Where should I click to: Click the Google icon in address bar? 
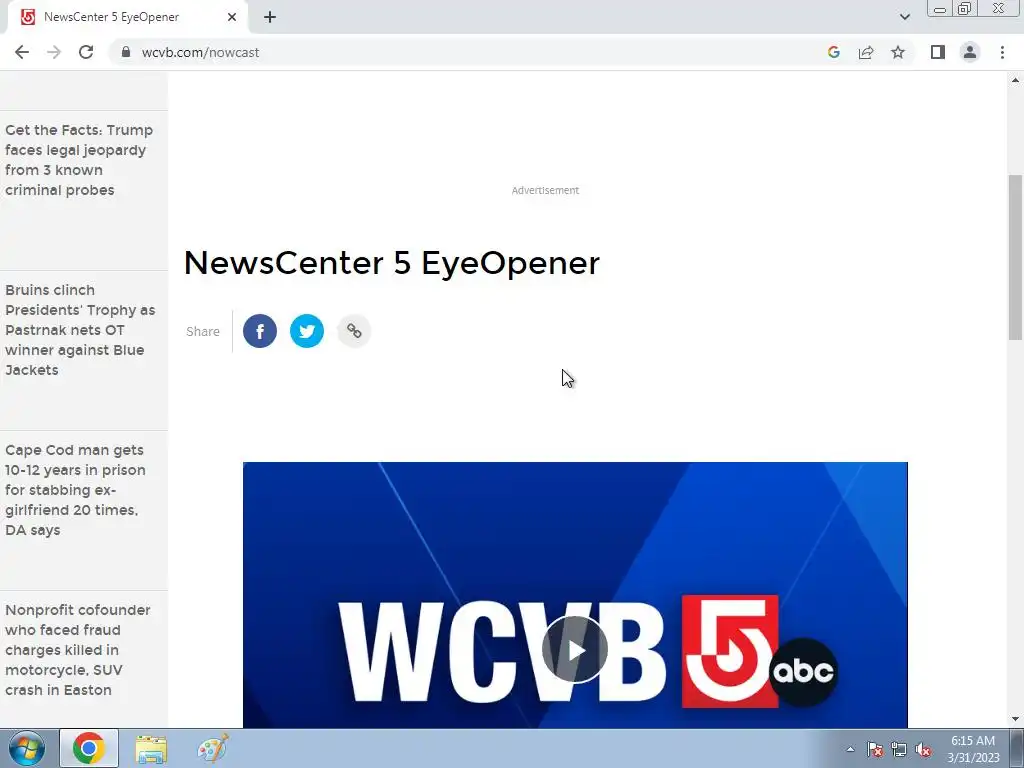(833, 52)
